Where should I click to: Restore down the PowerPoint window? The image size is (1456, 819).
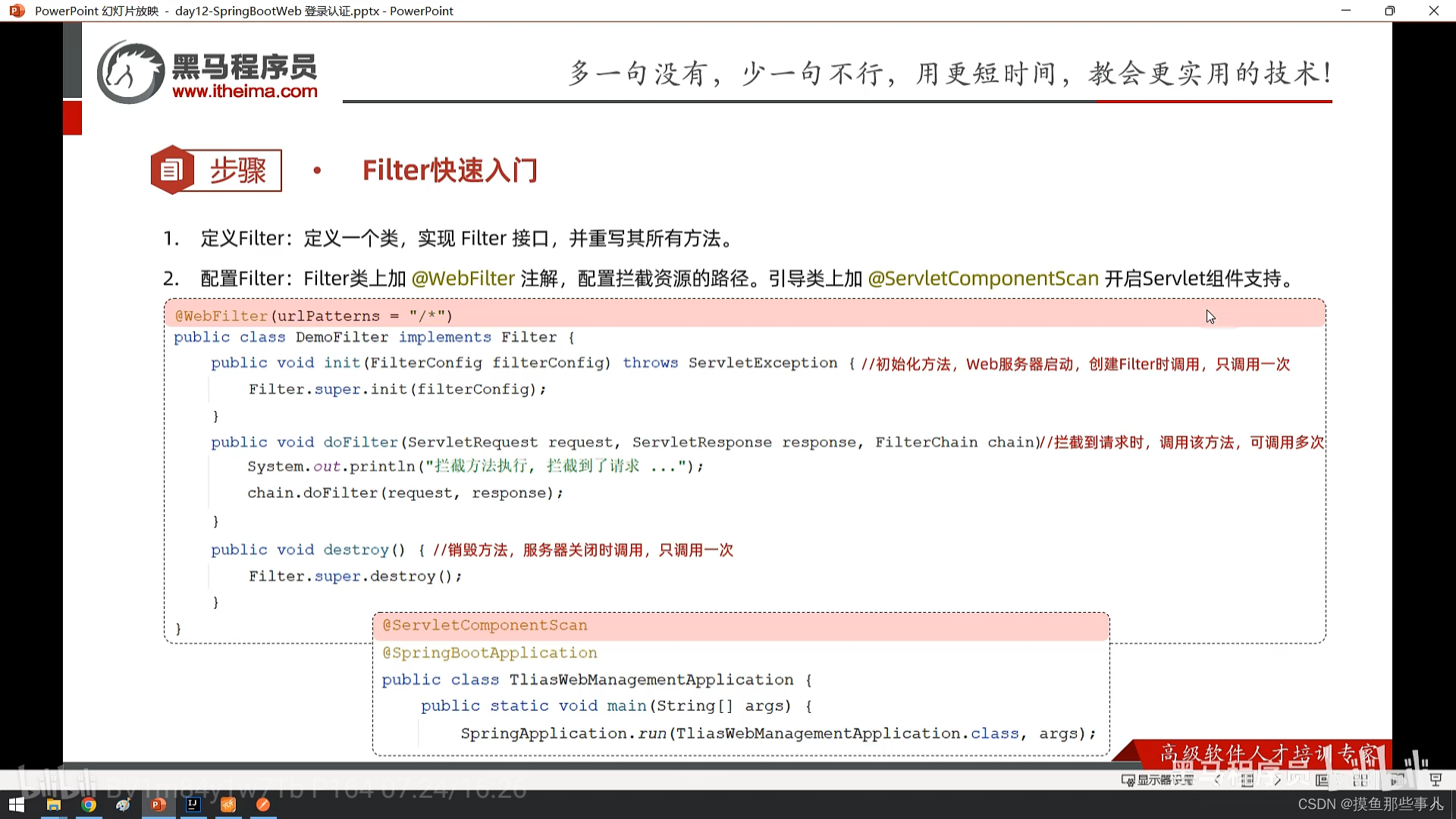click(1389, 11)
